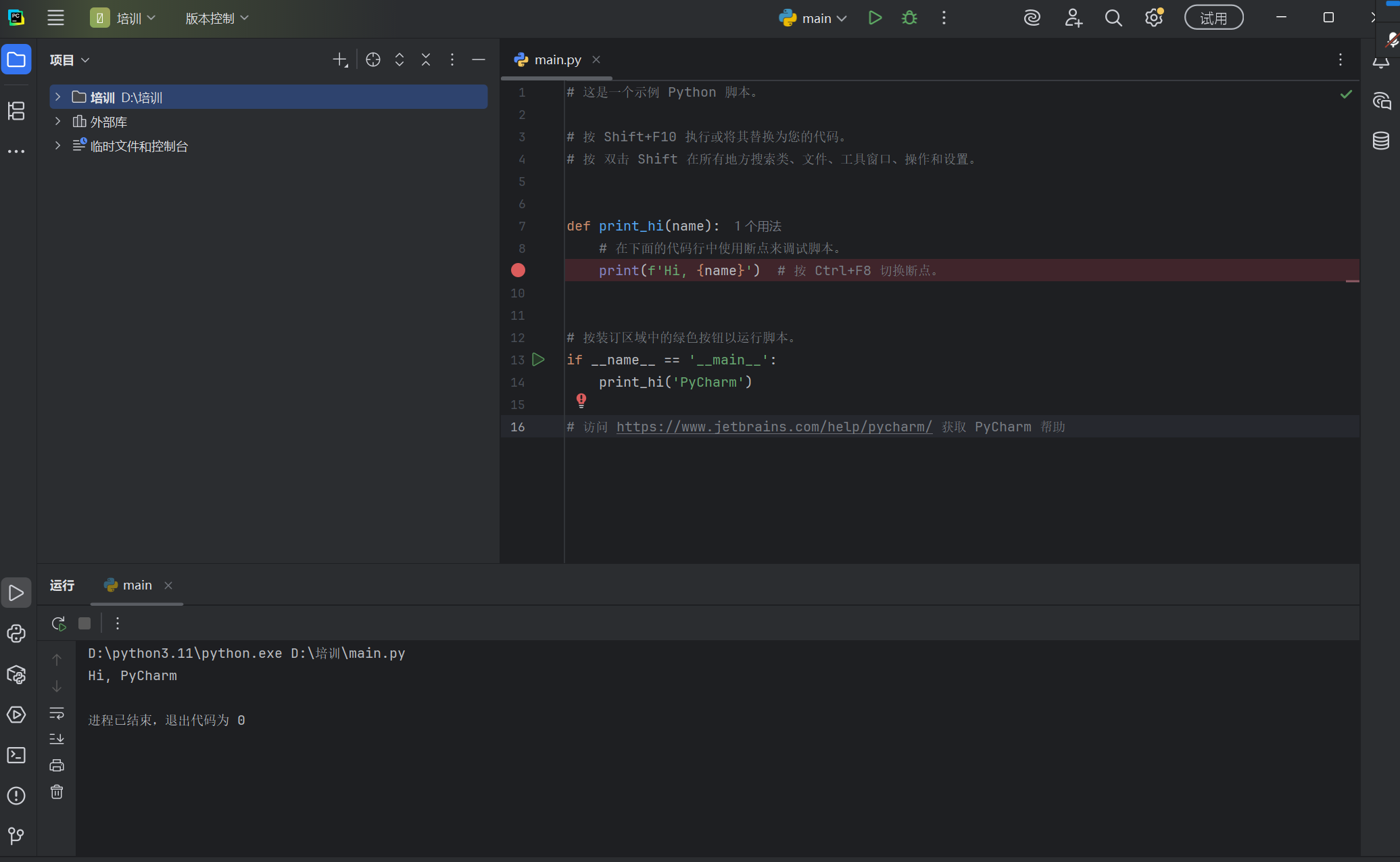The width and height of the screenshot is (1400, 862).
Task: Clear console output with trash icon
Action: (57, 792)
